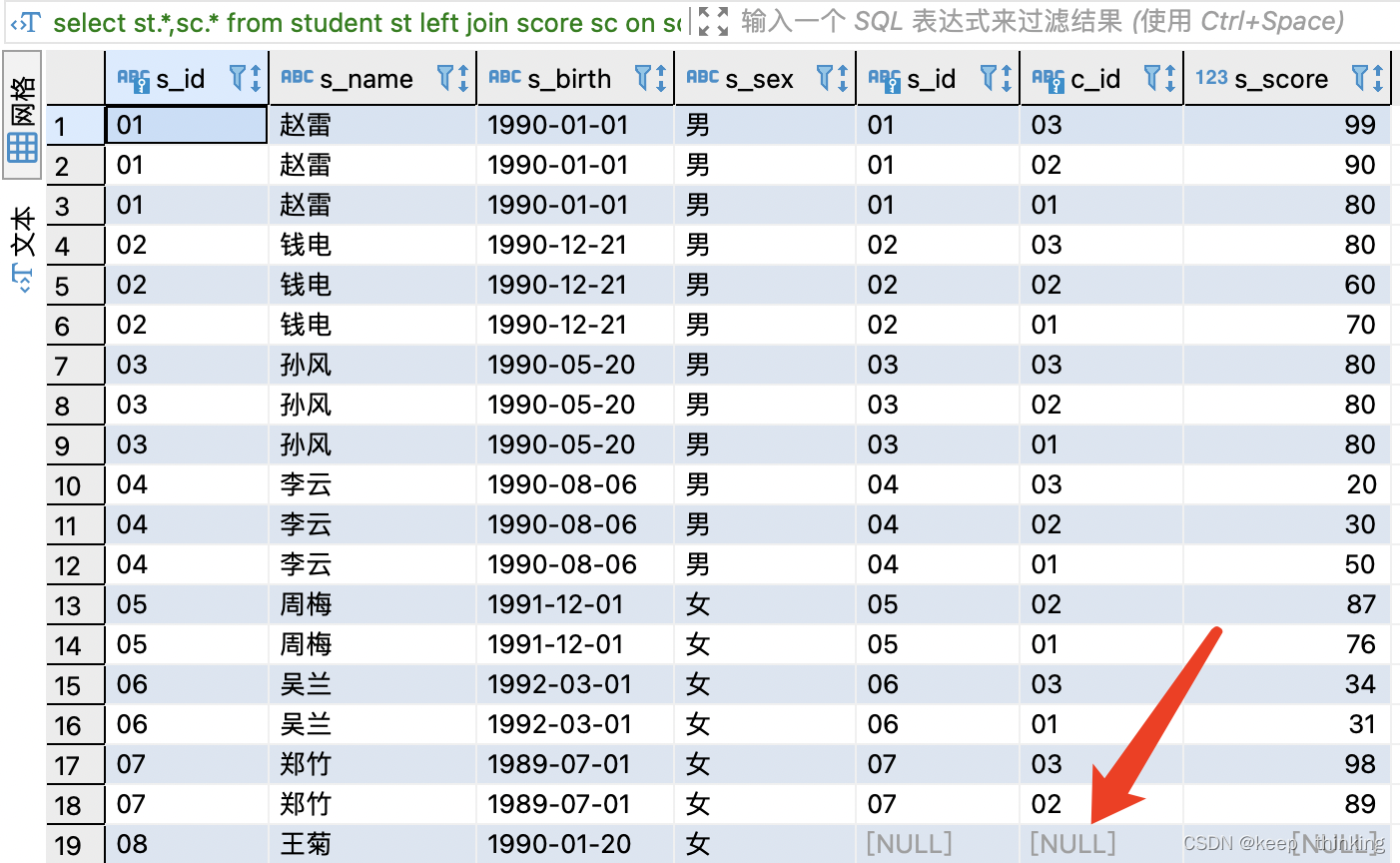The height and width of the screenshot is (863, 1400).
Task: Sort by c_id column arrows
Action: click(x=1170, y=78)
